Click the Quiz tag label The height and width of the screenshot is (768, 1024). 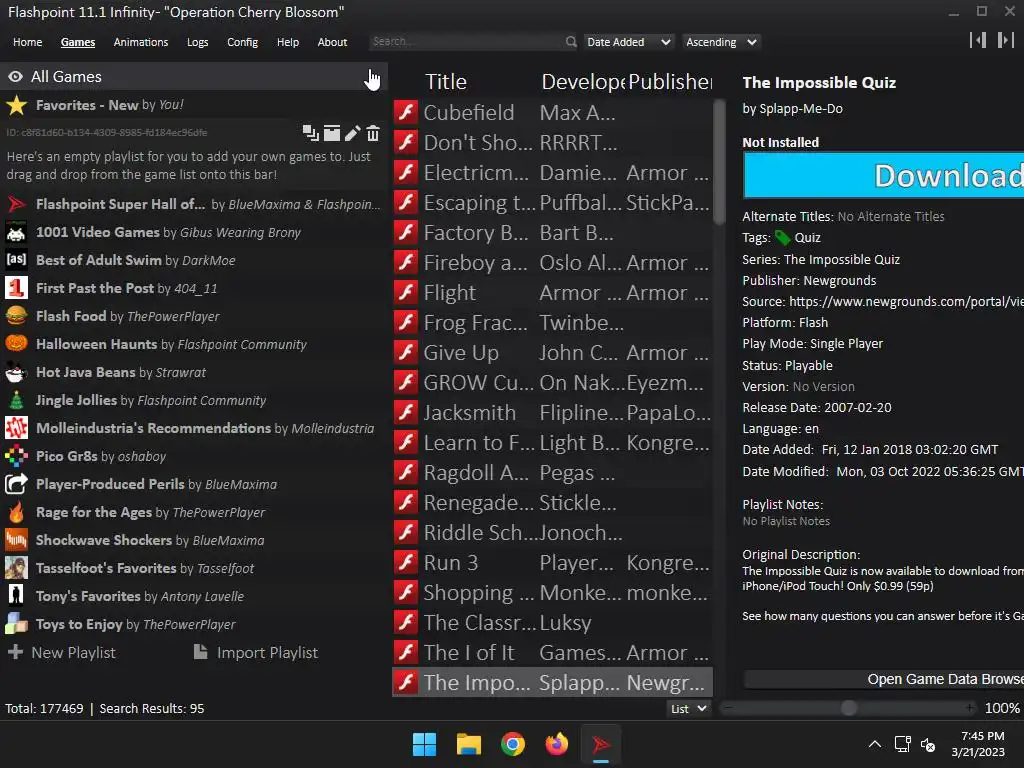pos(808,238)
